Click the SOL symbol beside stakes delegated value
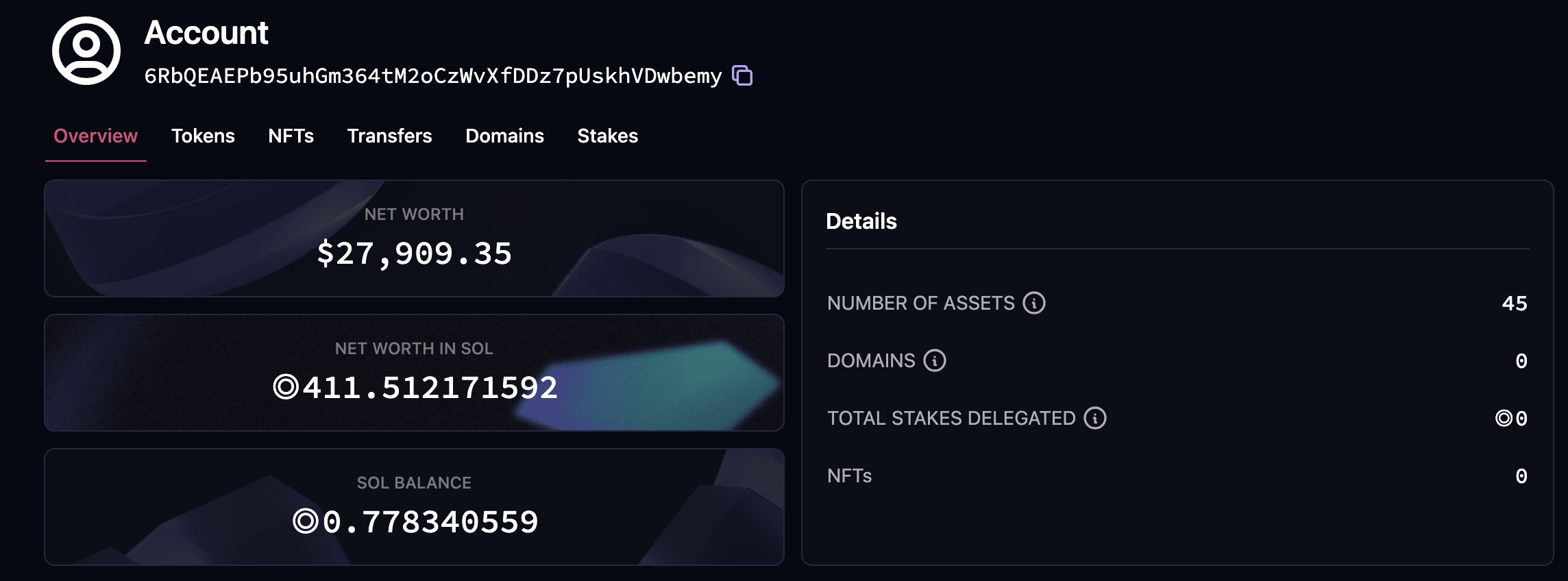The width and height of the screenshot is (1568, 581). point(1504,418)
